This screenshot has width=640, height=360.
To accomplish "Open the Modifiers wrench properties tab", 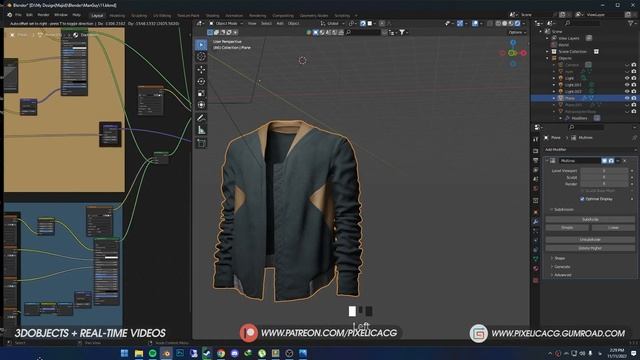I will point(536,222).
